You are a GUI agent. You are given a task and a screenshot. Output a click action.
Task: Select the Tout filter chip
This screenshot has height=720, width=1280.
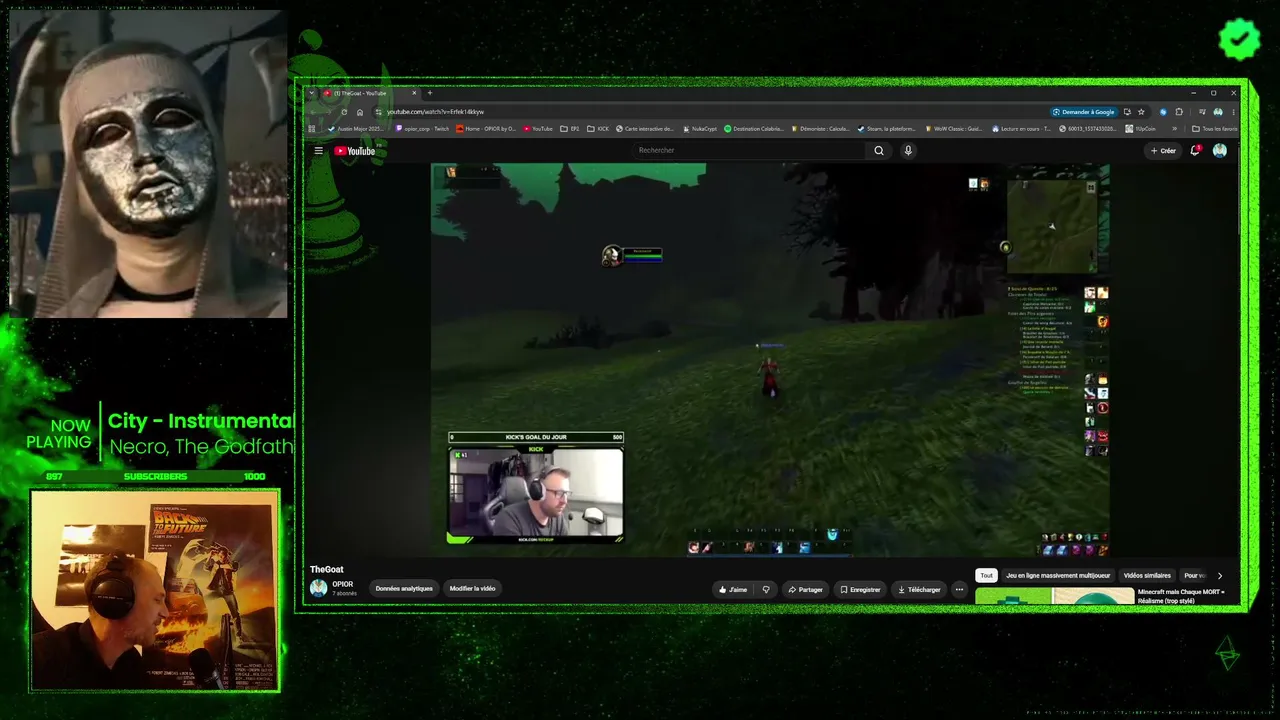986,576
